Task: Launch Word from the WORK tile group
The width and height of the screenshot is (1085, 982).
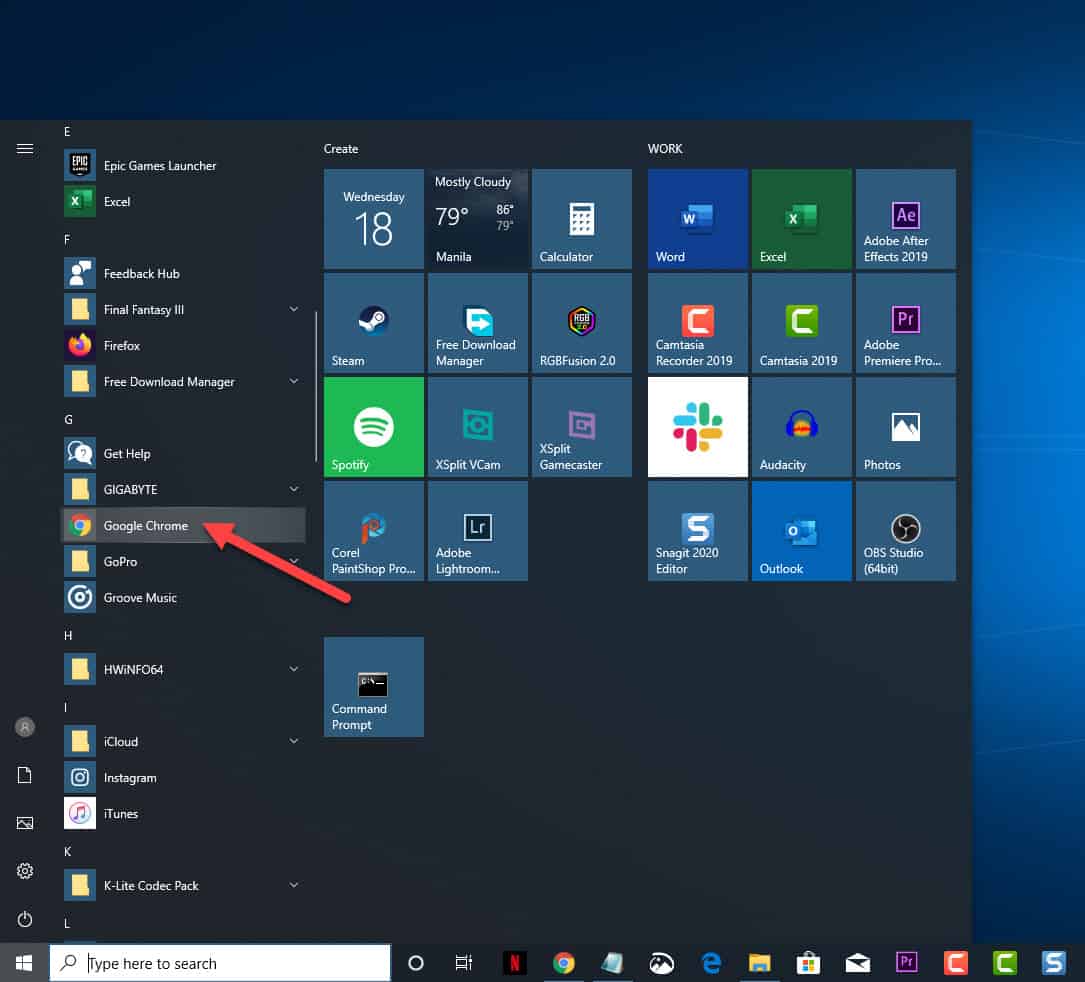Action: [x=698, y=219]
